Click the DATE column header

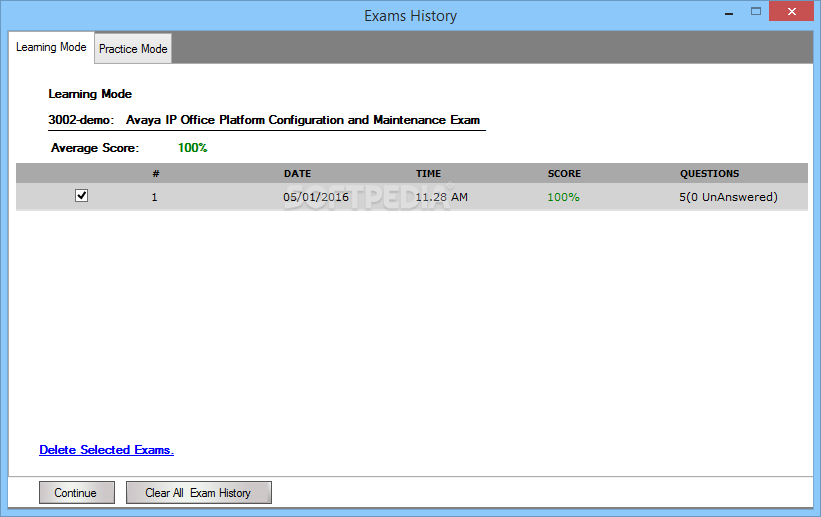point(297,173)
